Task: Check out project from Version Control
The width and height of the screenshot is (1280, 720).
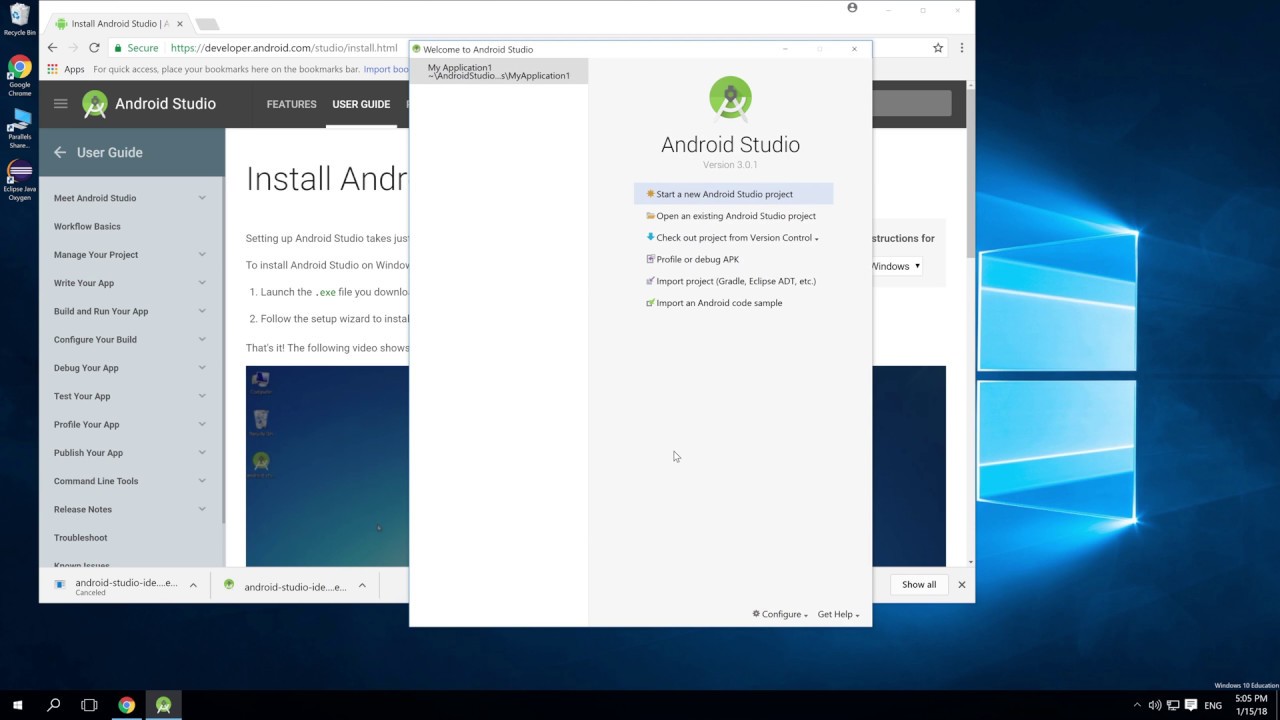Action: [733, 238]
